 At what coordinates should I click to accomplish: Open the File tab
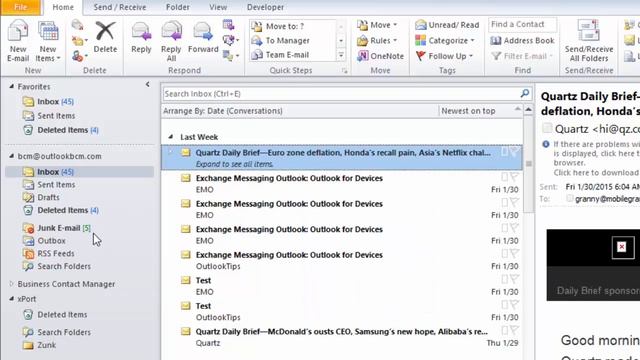click(20, 7)
